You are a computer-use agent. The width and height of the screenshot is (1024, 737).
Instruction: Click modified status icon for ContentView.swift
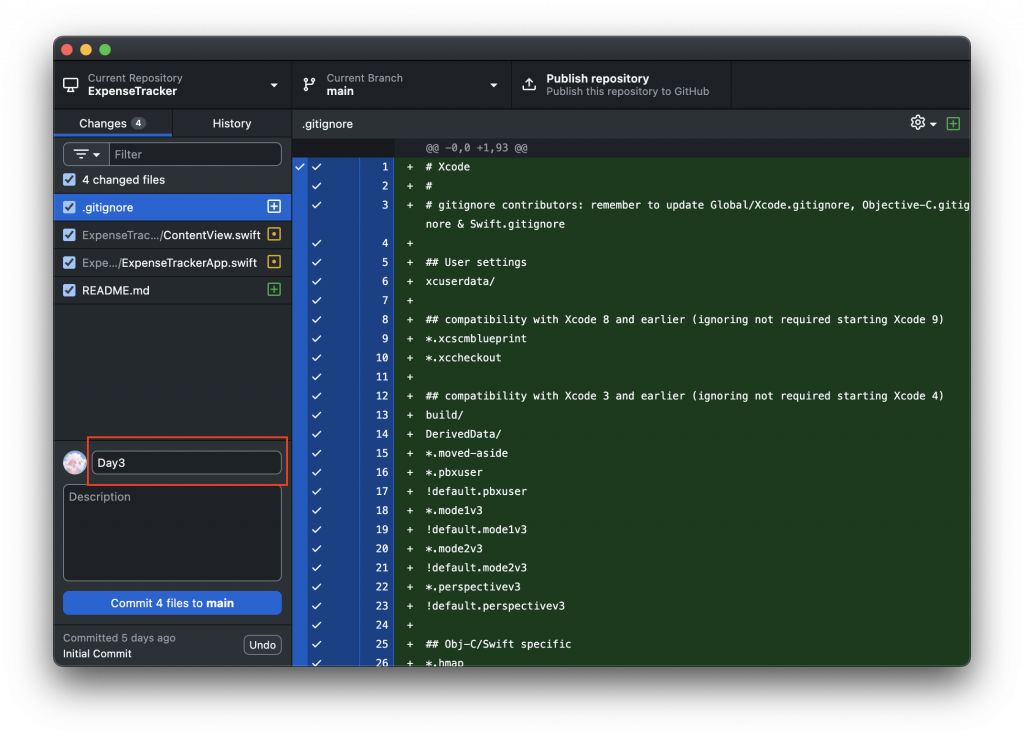click(274, 234)
